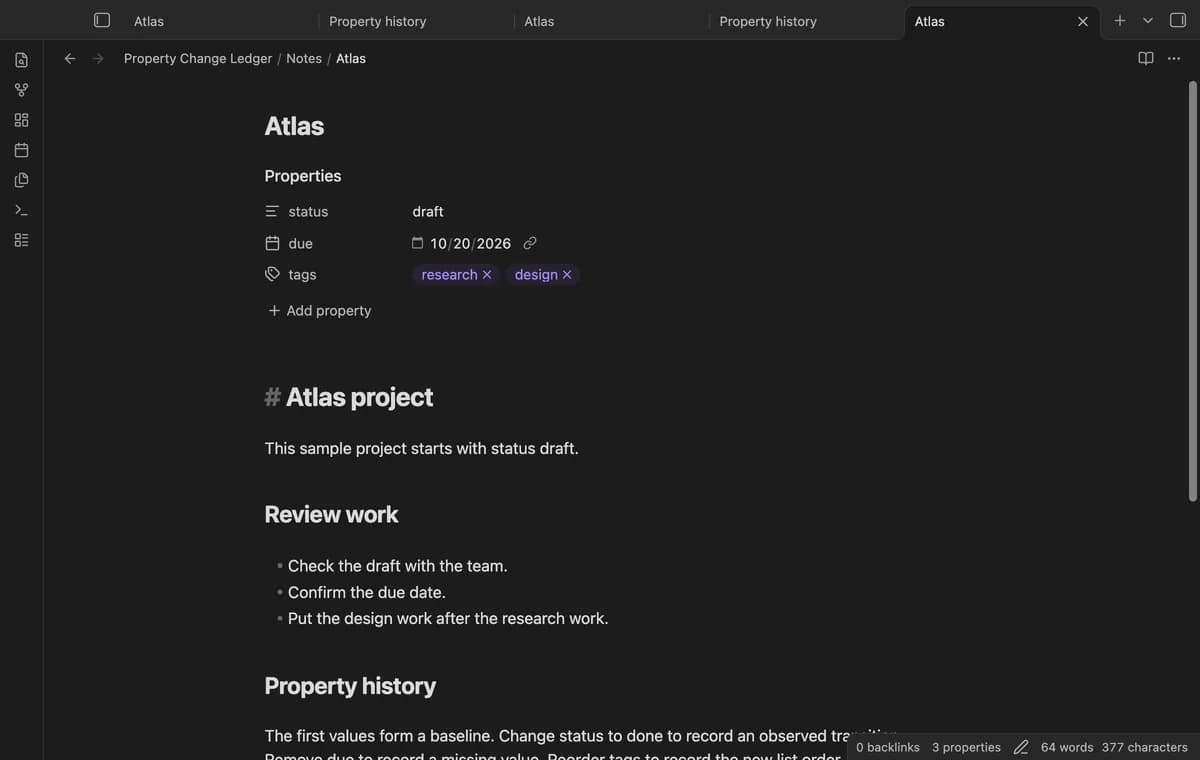Click the link icon after the due date

pyautogui.click(x=530, y=243)
